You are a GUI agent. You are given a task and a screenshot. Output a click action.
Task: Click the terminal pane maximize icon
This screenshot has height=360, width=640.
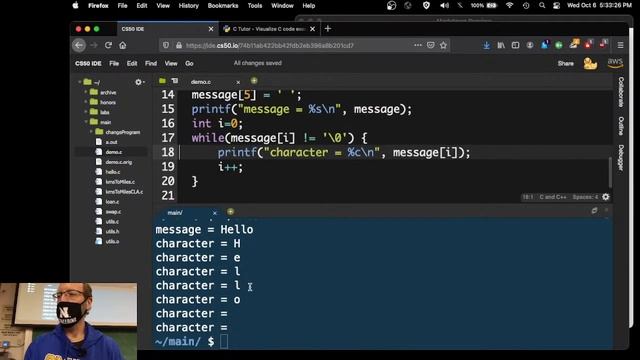tap(594, 211)
